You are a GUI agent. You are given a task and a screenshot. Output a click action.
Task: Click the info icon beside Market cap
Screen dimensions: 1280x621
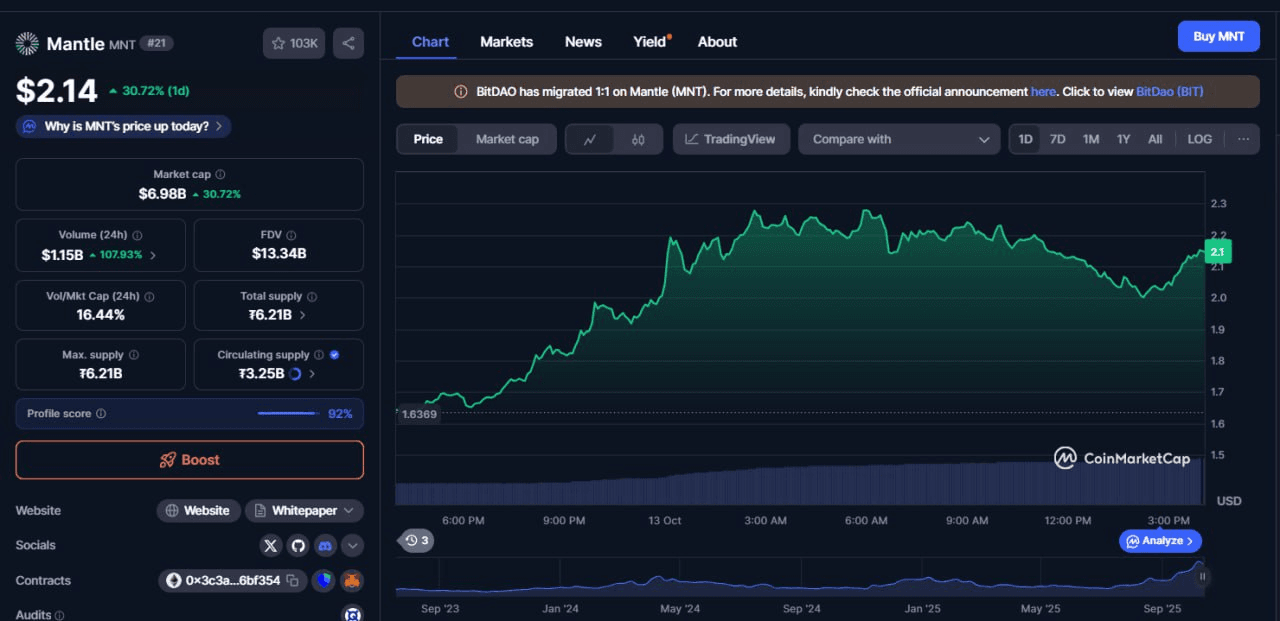[220, 174]
